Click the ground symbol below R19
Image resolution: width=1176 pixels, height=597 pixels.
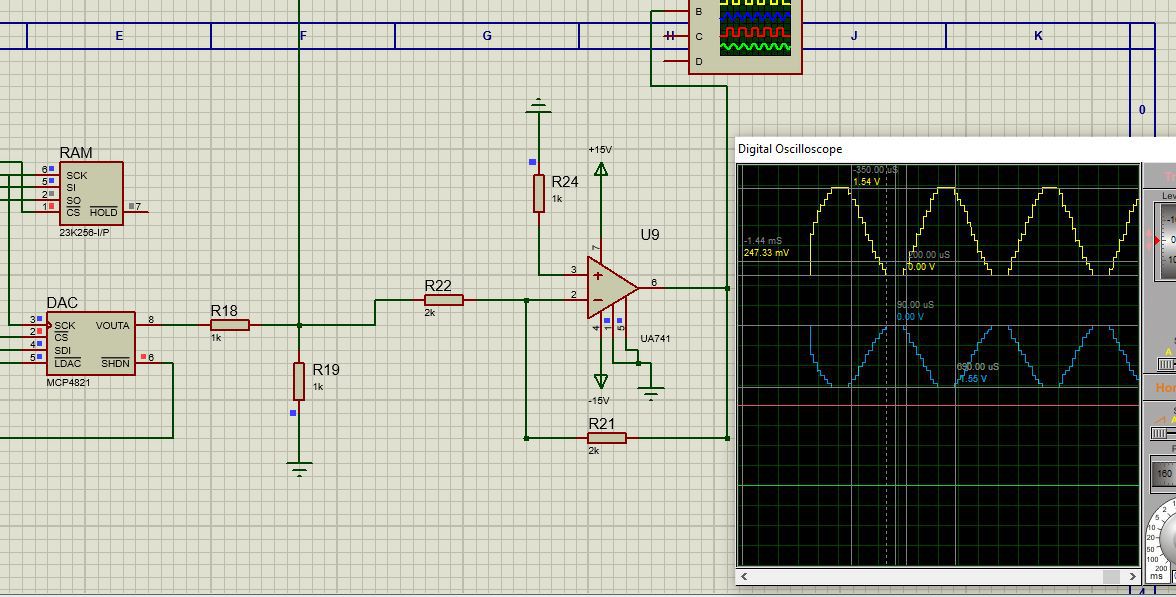coord(299,470)
